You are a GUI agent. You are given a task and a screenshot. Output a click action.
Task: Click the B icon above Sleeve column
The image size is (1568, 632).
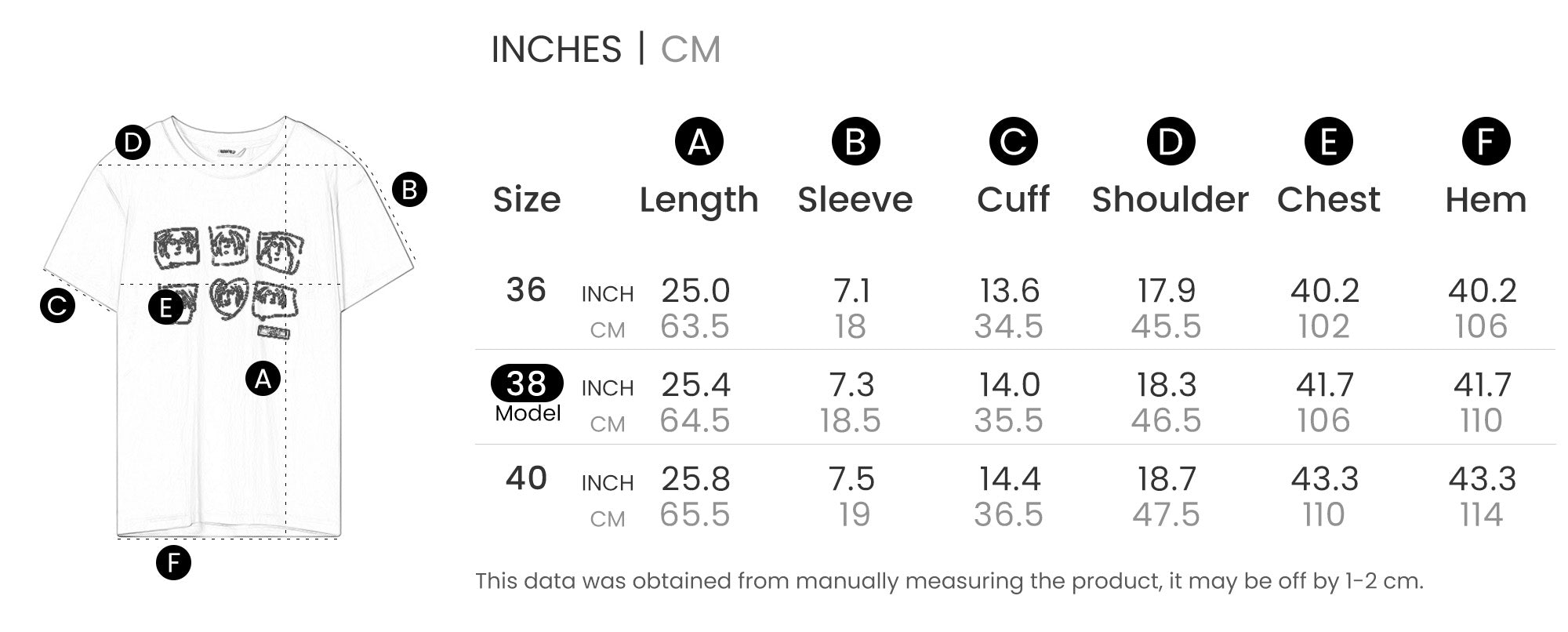click(855, 142)
